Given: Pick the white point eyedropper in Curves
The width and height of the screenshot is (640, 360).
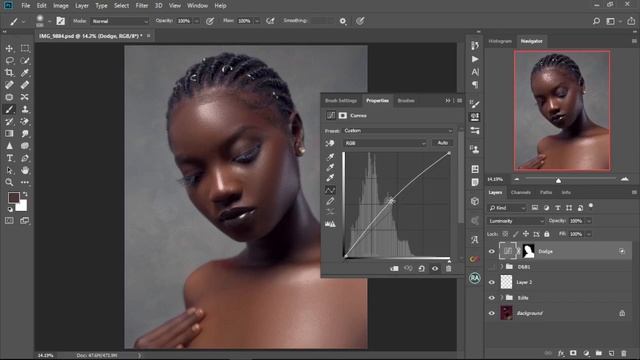Looking at the screenshot, I should 330,178.
